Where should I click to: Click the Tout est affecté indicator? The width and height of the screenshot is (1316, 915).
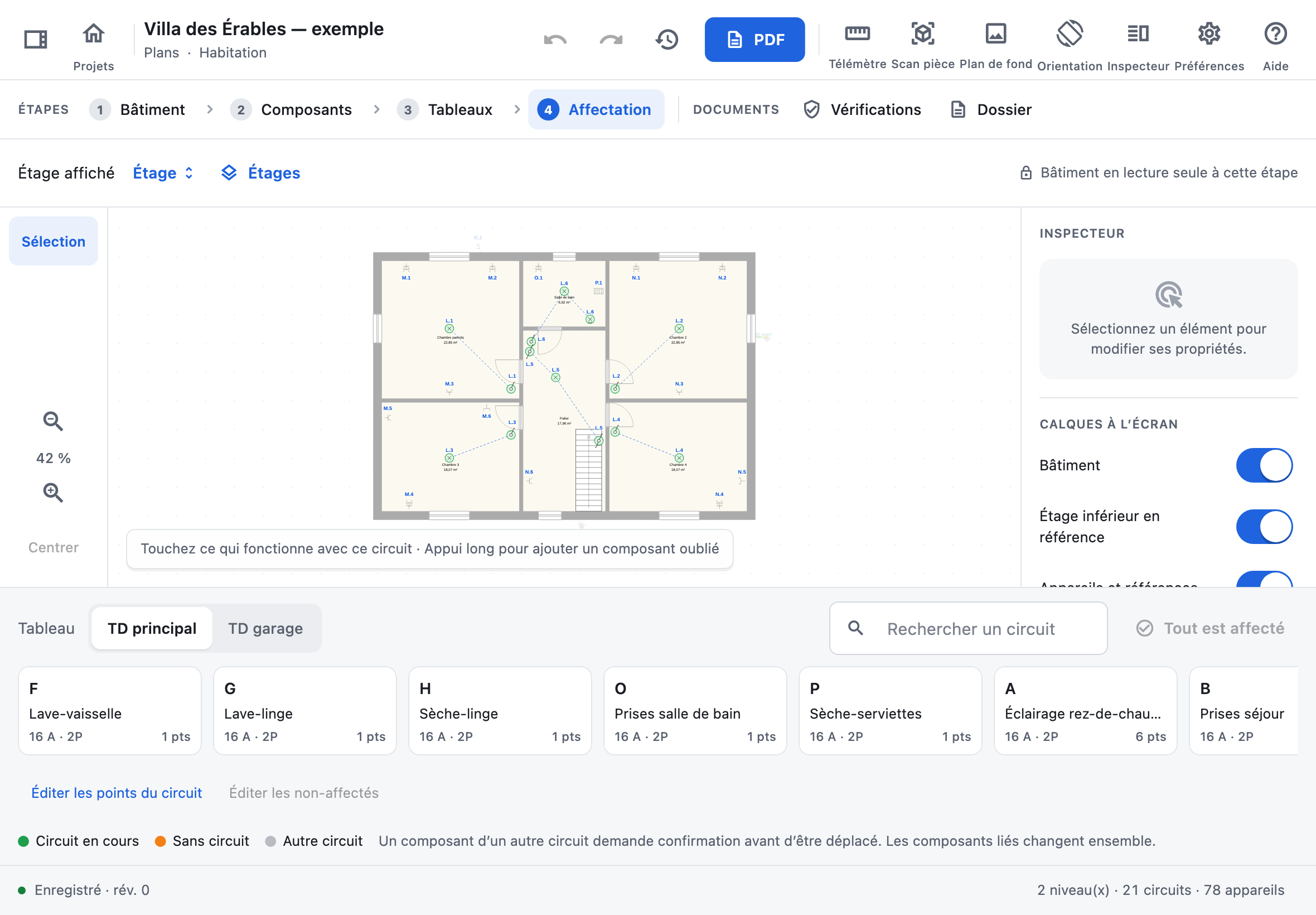pyautogui.click(x=1210, y=628)
